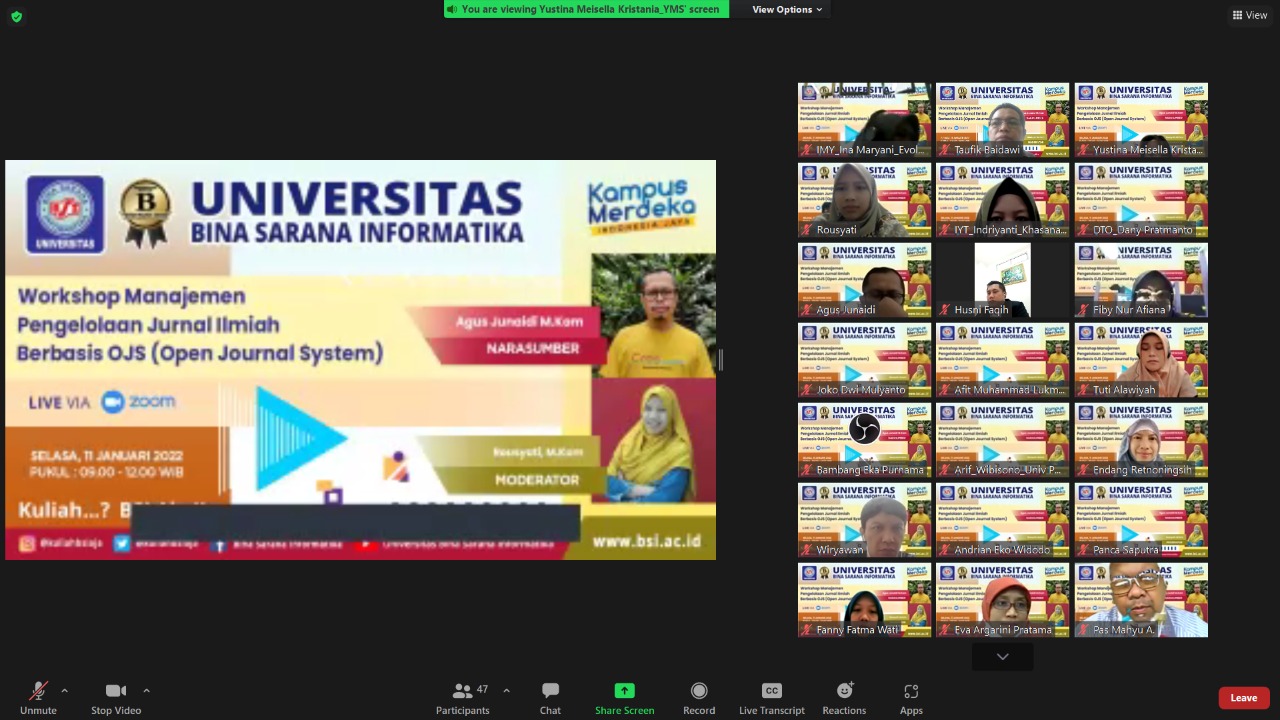Select Taufik Baidawi's video tile

tap(1002, 120)
